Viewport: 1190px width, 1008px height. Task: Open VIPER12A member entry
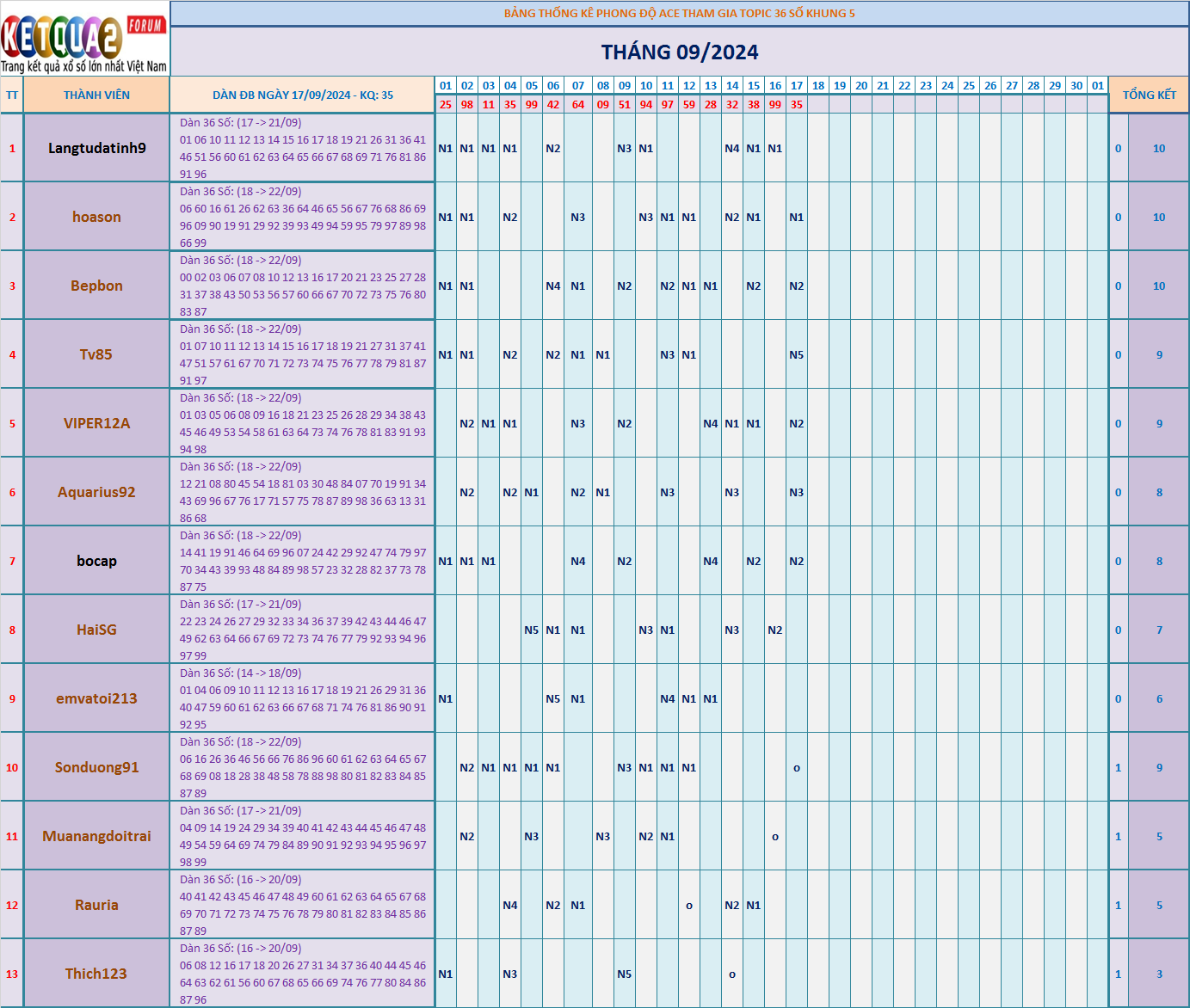96,423
